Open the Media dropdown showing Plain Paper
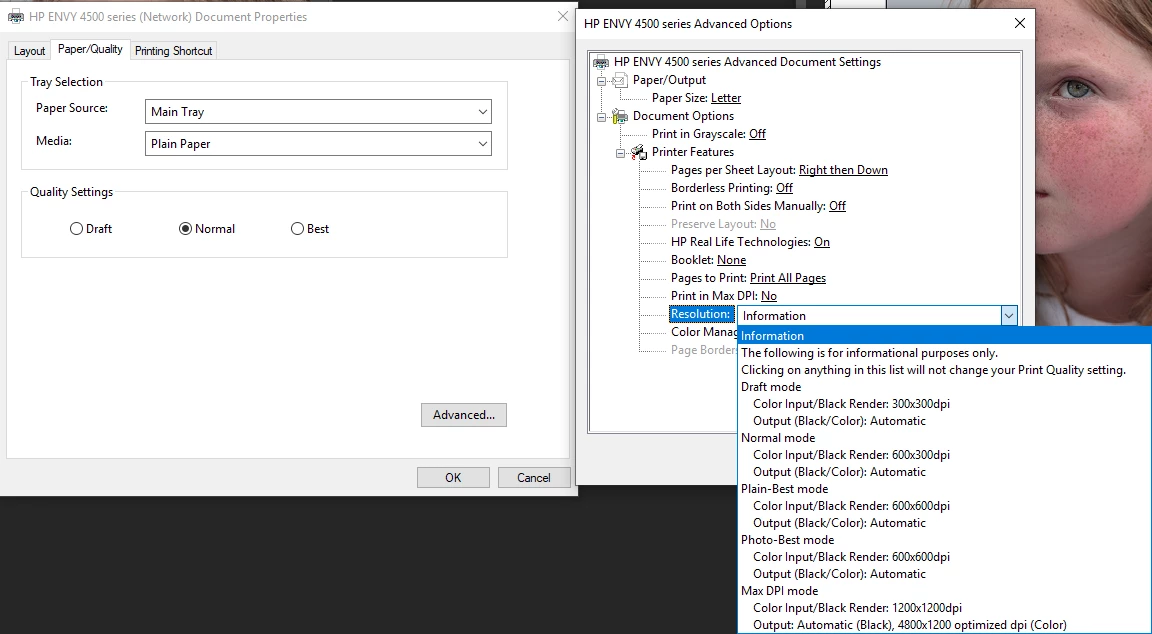 pyautogui.click(x=318, y=144)
